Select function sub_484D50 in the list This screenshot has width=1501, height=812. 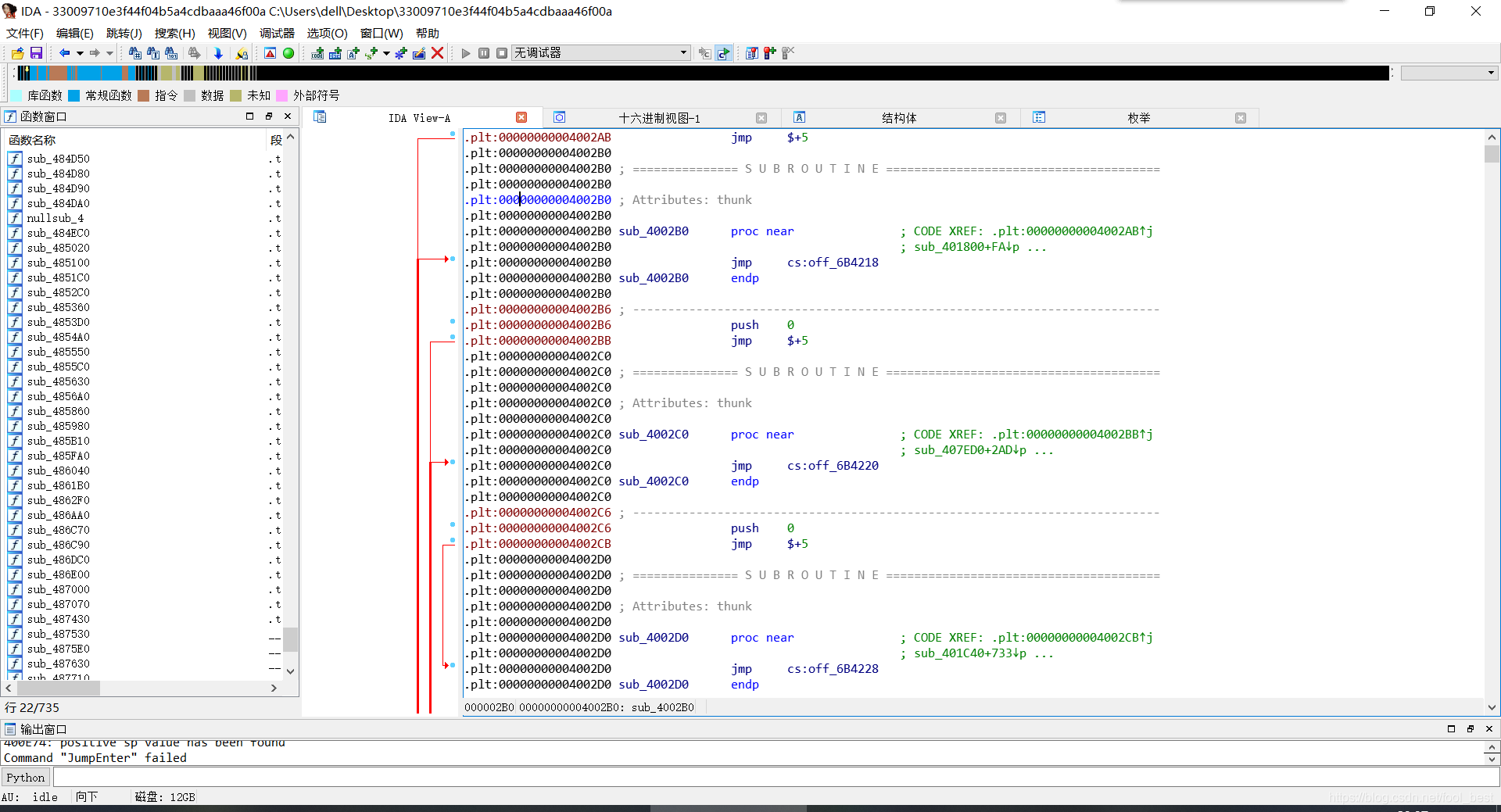pyautogui.click(x=59, y=159)
